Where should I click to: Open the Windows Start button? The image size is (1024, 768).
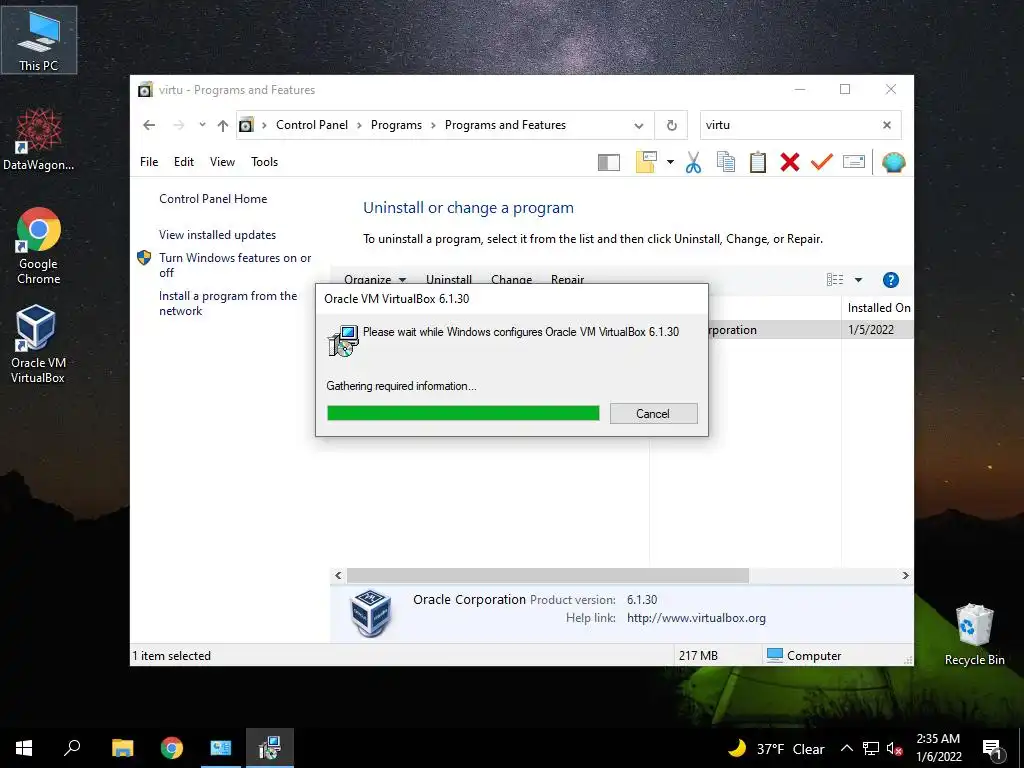tap(24, 748)
